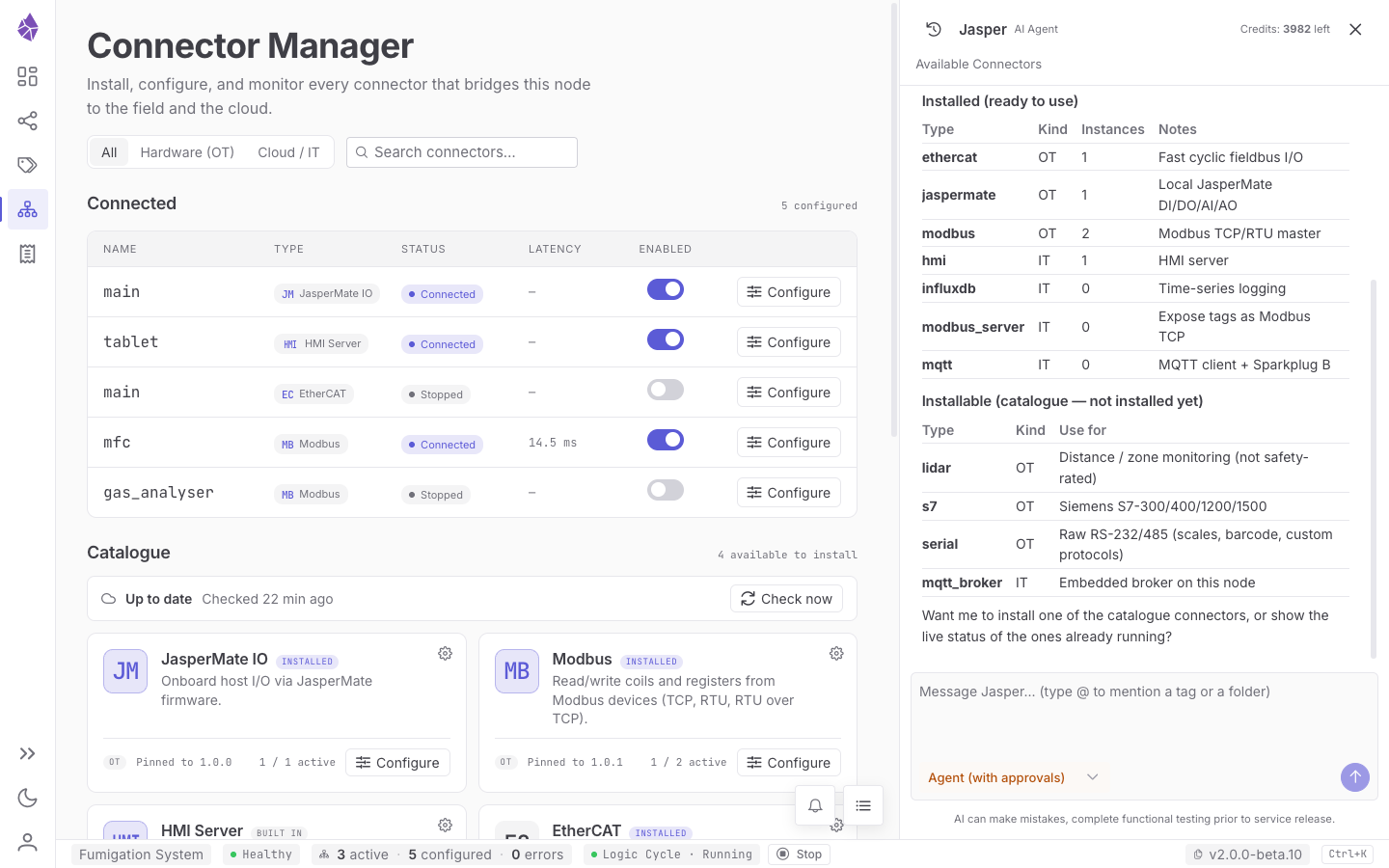Click 3 active in status bar
Screen dimensions: 1389x868
[362, 854]
